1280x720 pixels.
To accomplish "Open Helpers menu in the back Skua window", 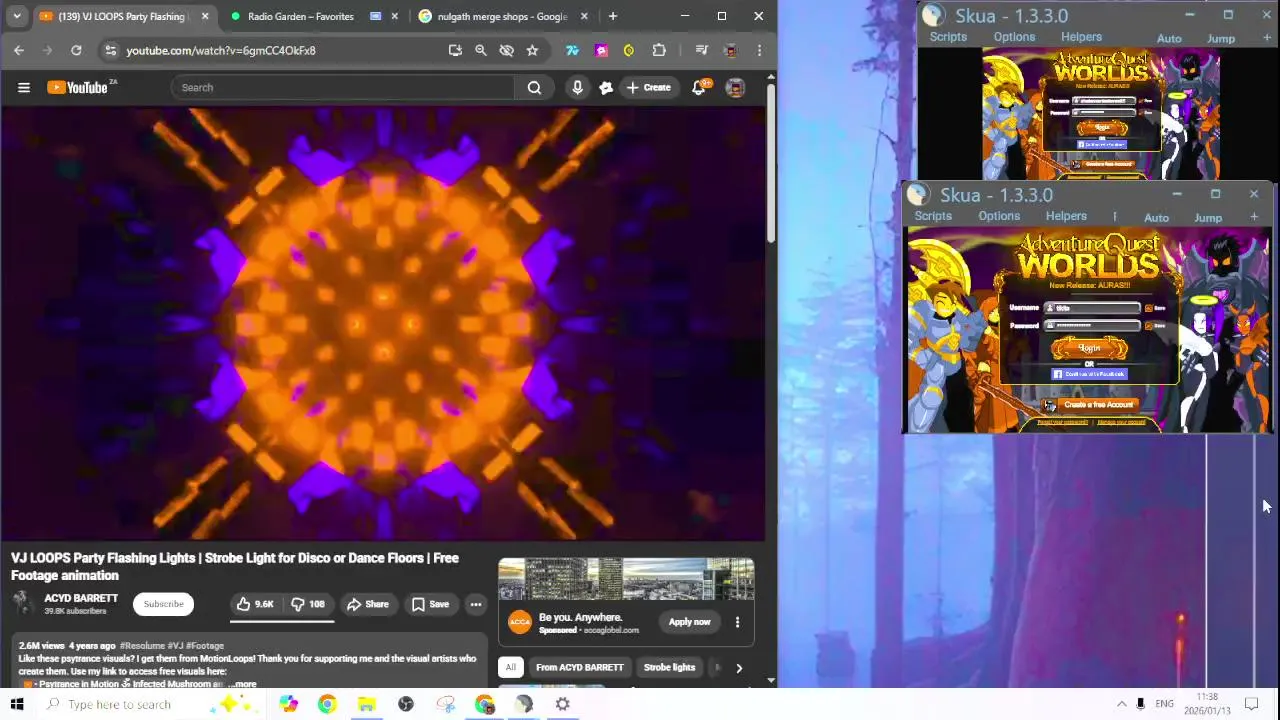I will click(1081, 37).
